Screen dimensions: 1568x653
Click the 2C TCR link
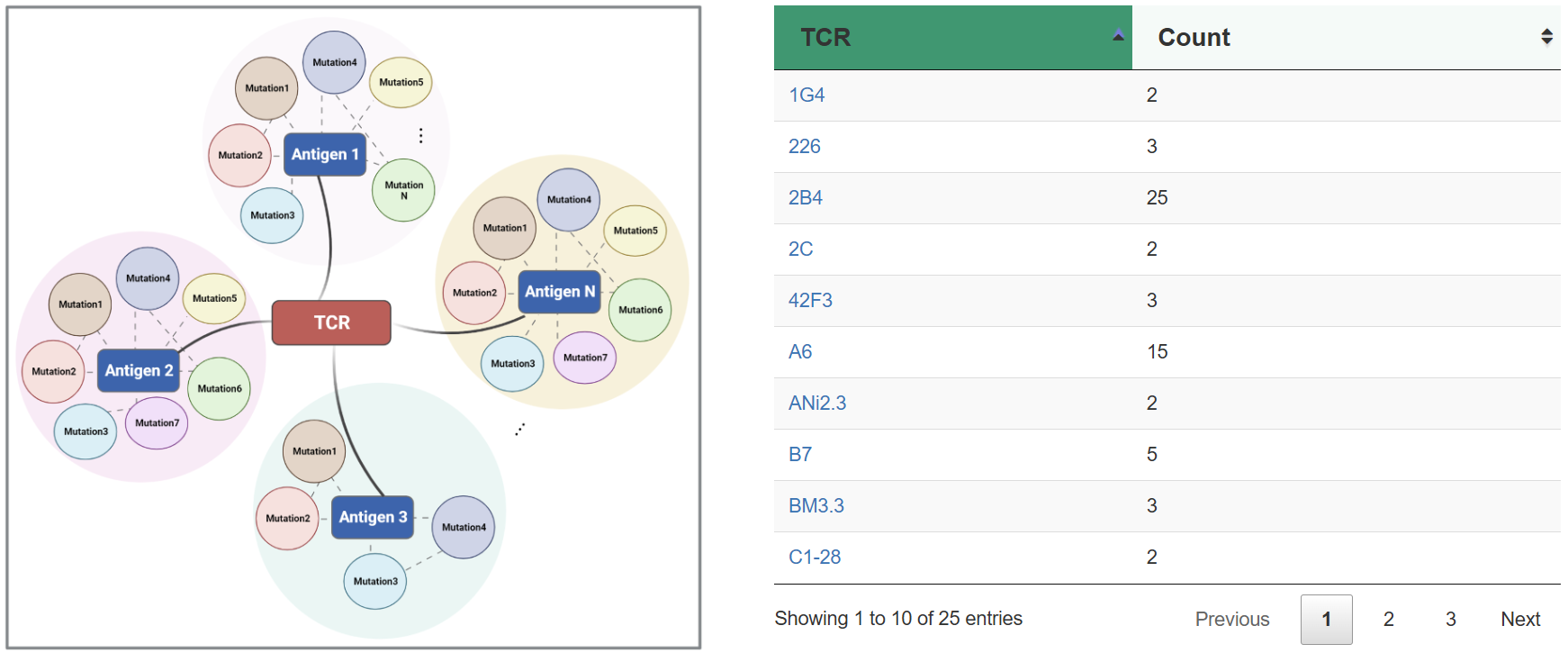tap(800, 249)
